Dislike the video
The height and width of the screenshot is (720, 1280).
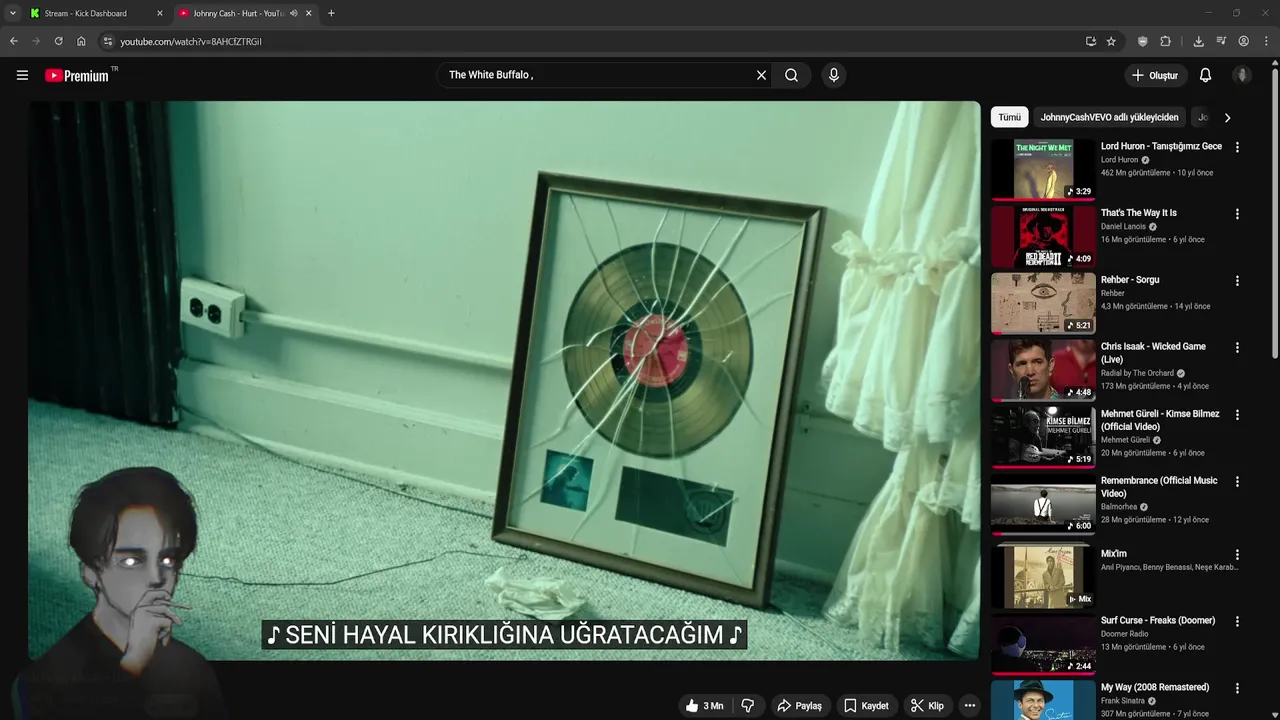[747, 706]
